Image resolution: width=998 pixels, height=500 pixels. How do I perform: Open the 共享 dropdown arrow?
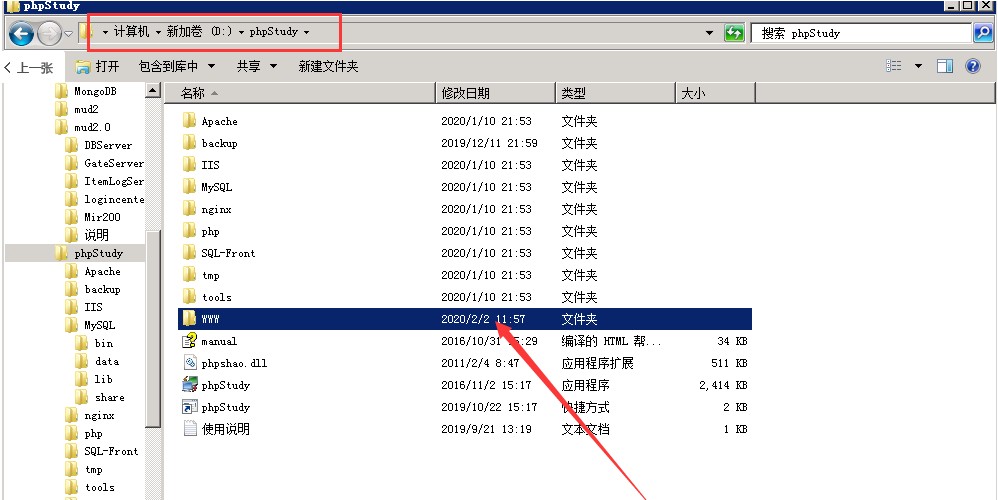pyautogui.click(x=274, y=66)
